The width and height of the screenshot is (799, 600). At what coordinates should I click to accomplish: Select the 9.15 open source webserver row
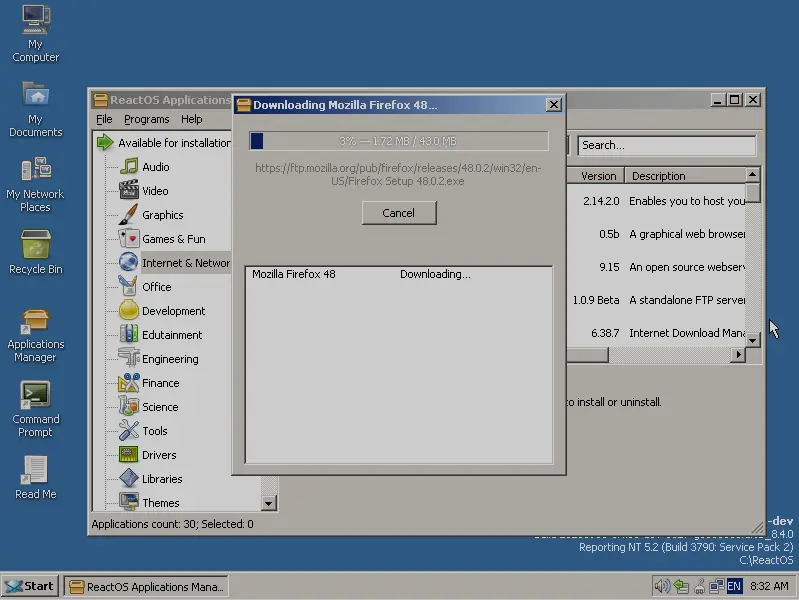[x=656, y=267]
